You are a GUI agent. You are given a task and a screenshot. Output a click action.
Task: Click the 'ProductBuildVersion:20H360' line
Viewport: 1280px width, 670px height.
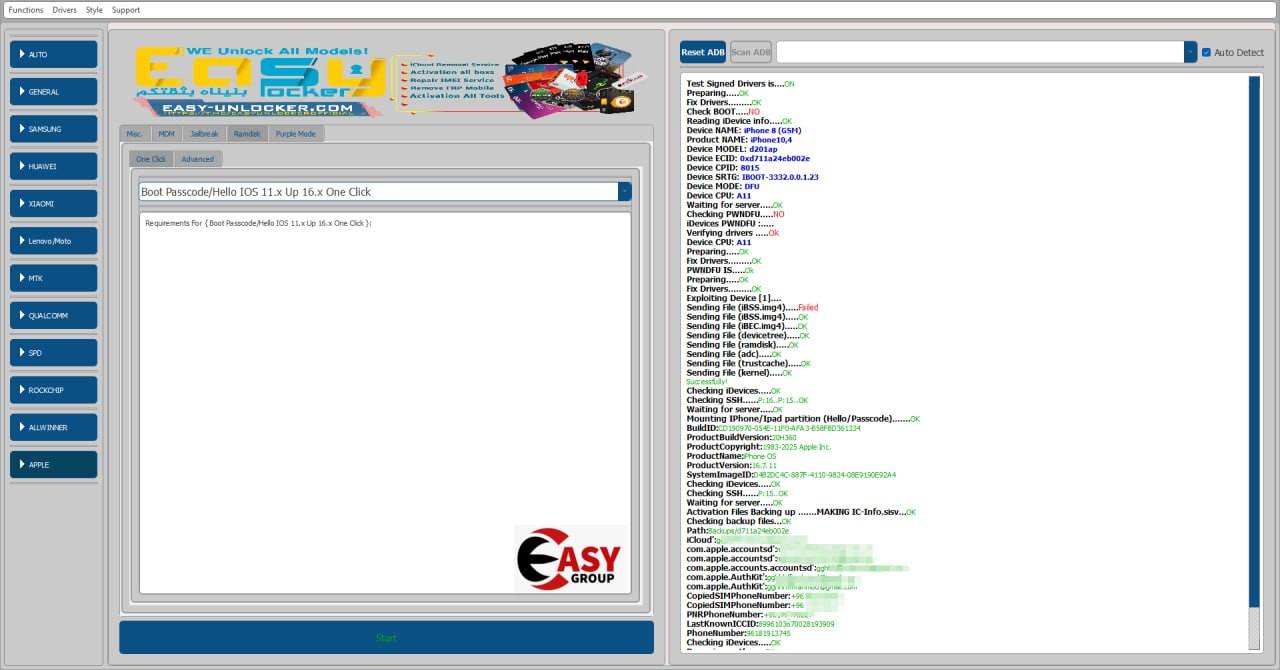point(741,438)
